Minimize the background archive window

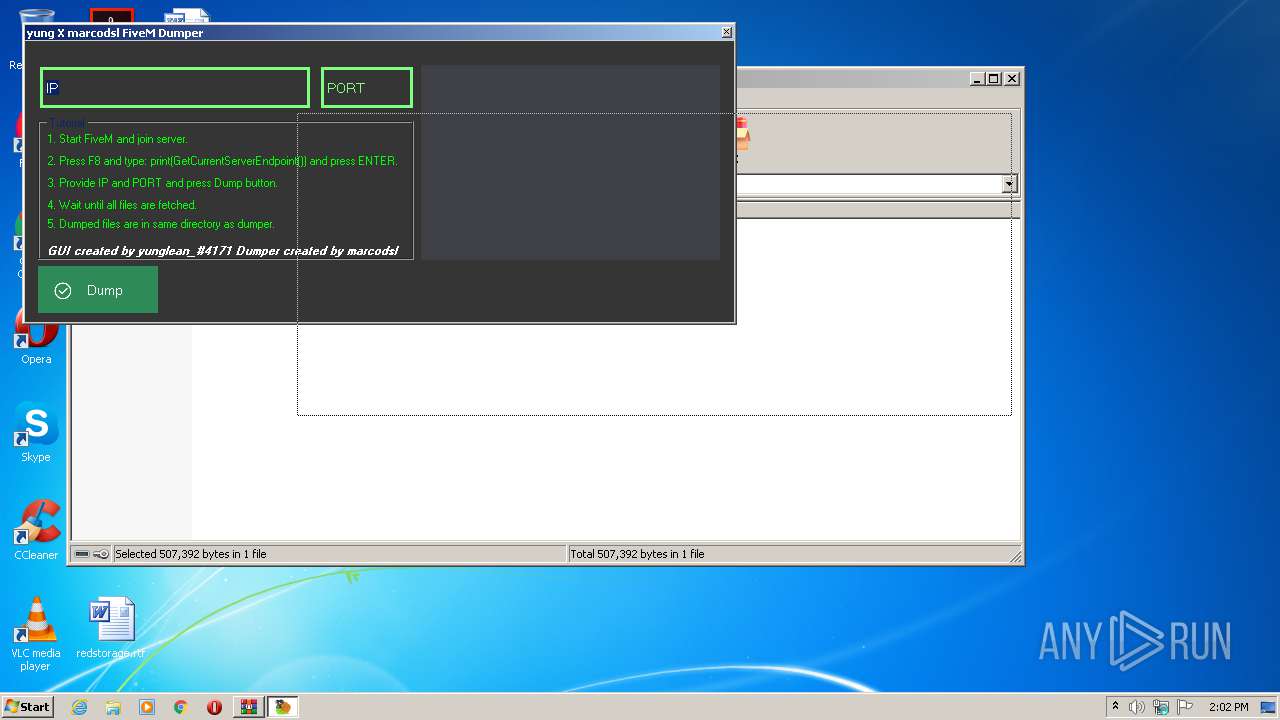(977, 79)
